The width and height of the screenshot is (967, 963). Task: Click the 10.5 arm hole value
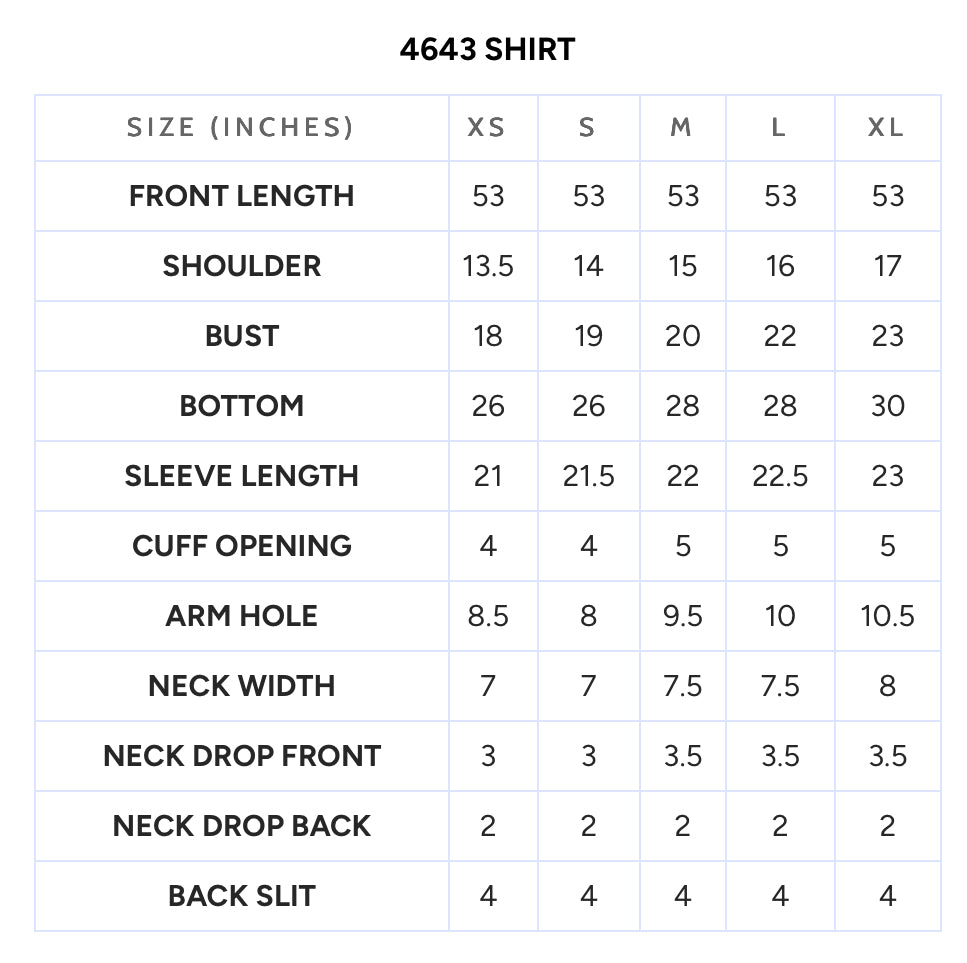[887, 616]
